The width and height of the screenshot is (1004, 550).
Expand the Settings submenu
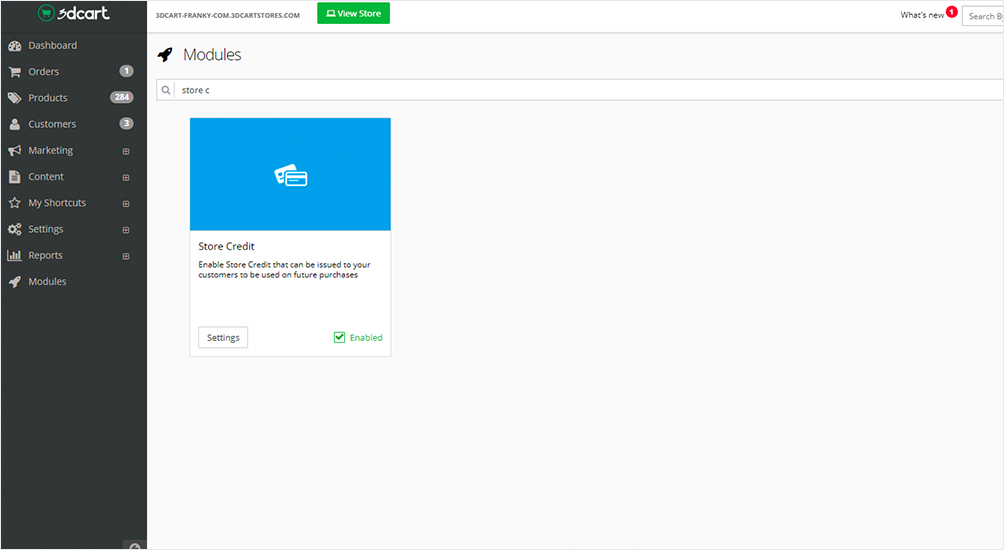click(126, 230)
